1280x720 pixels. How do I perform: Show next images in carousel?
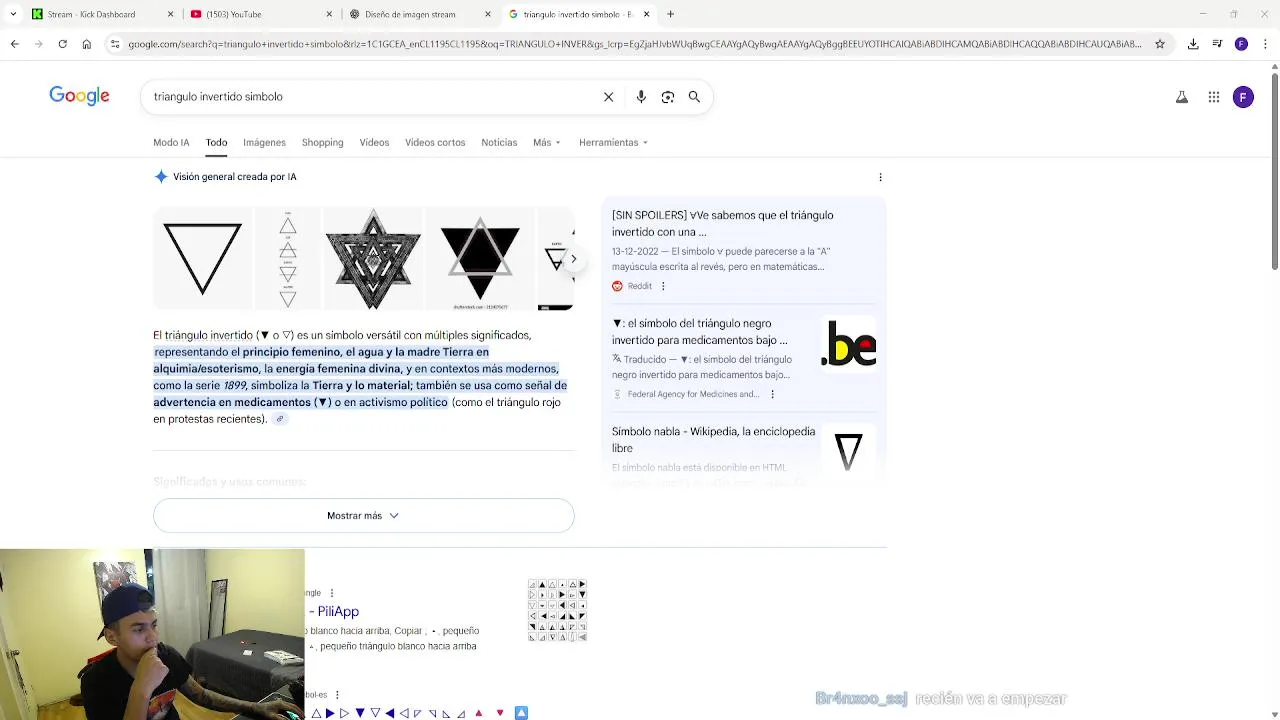[x=573, y=259]
